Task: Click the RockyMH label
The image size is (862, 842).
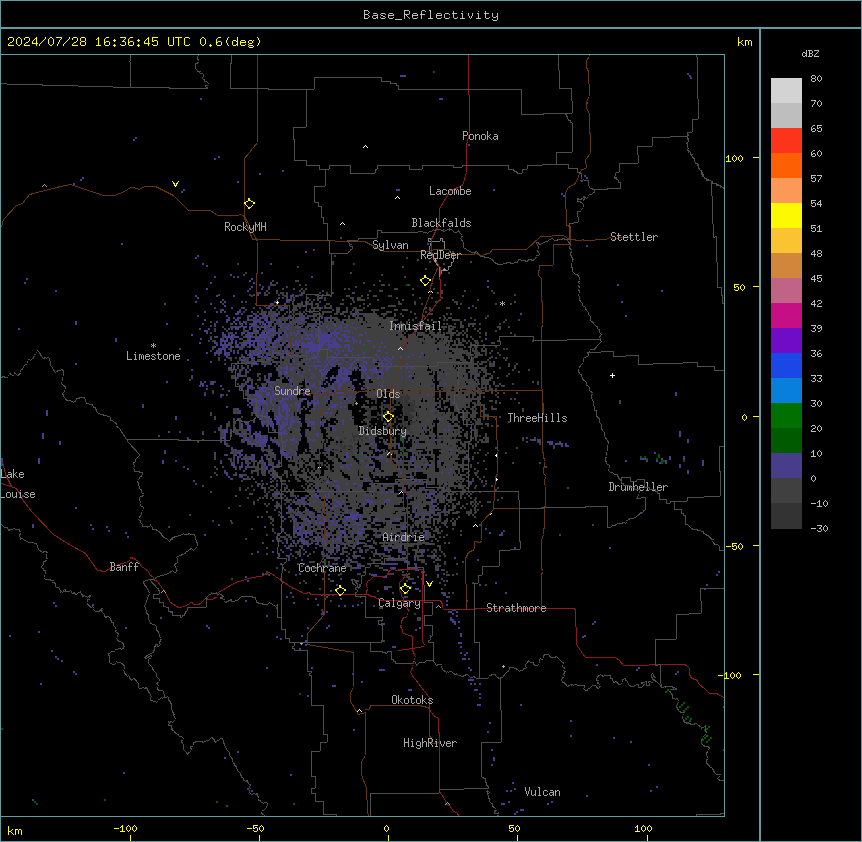Action: click(x=245, y=227)
